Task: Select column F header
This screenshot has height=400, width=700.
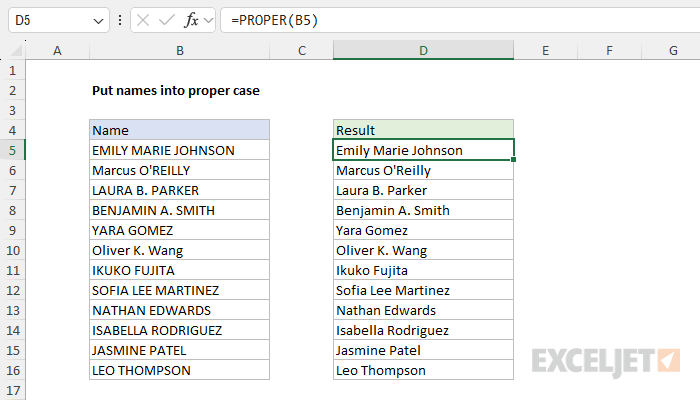Action: pos(609,50)
